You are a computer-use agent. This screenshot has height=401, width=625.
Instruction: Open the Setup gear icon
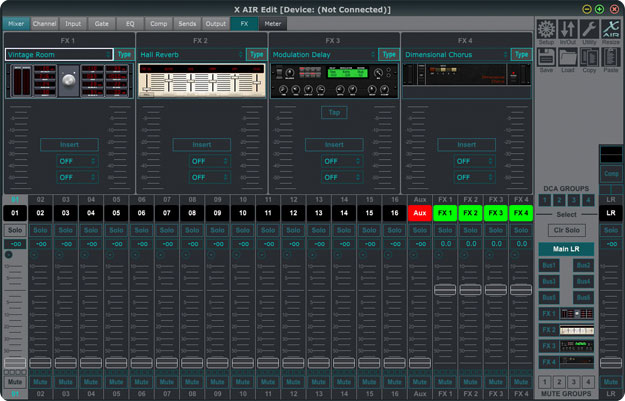click(546, 30)
